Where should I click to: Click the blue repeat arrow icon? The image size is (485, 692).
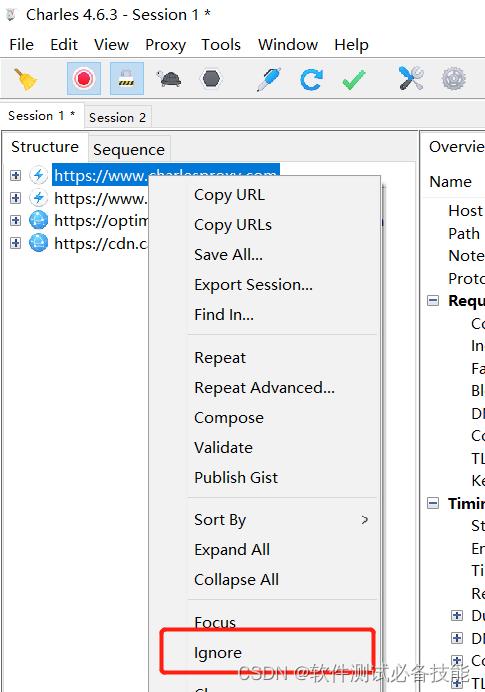(311, 79)
